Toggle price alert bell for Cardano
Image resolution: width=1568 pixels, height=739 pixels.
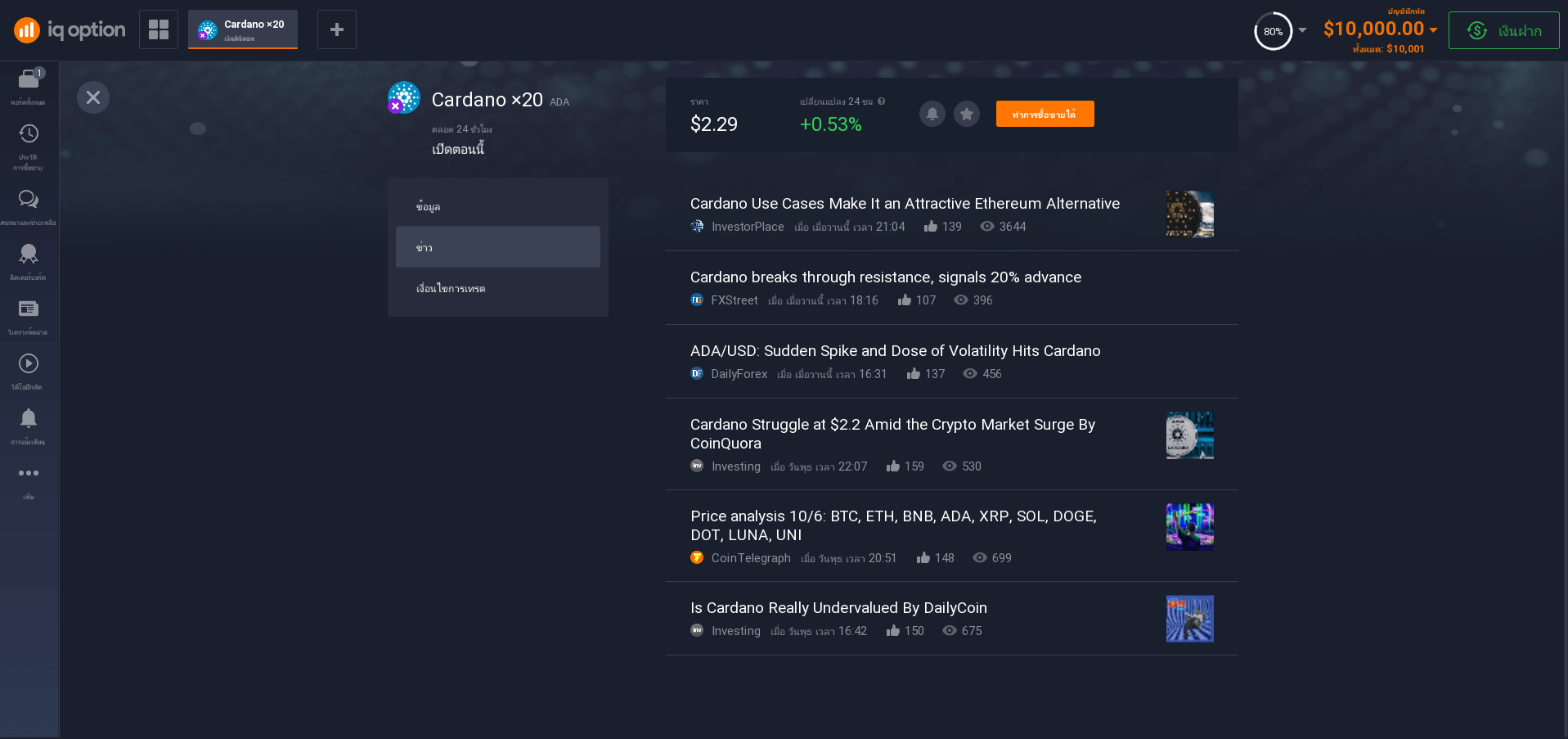pos(932,114)
